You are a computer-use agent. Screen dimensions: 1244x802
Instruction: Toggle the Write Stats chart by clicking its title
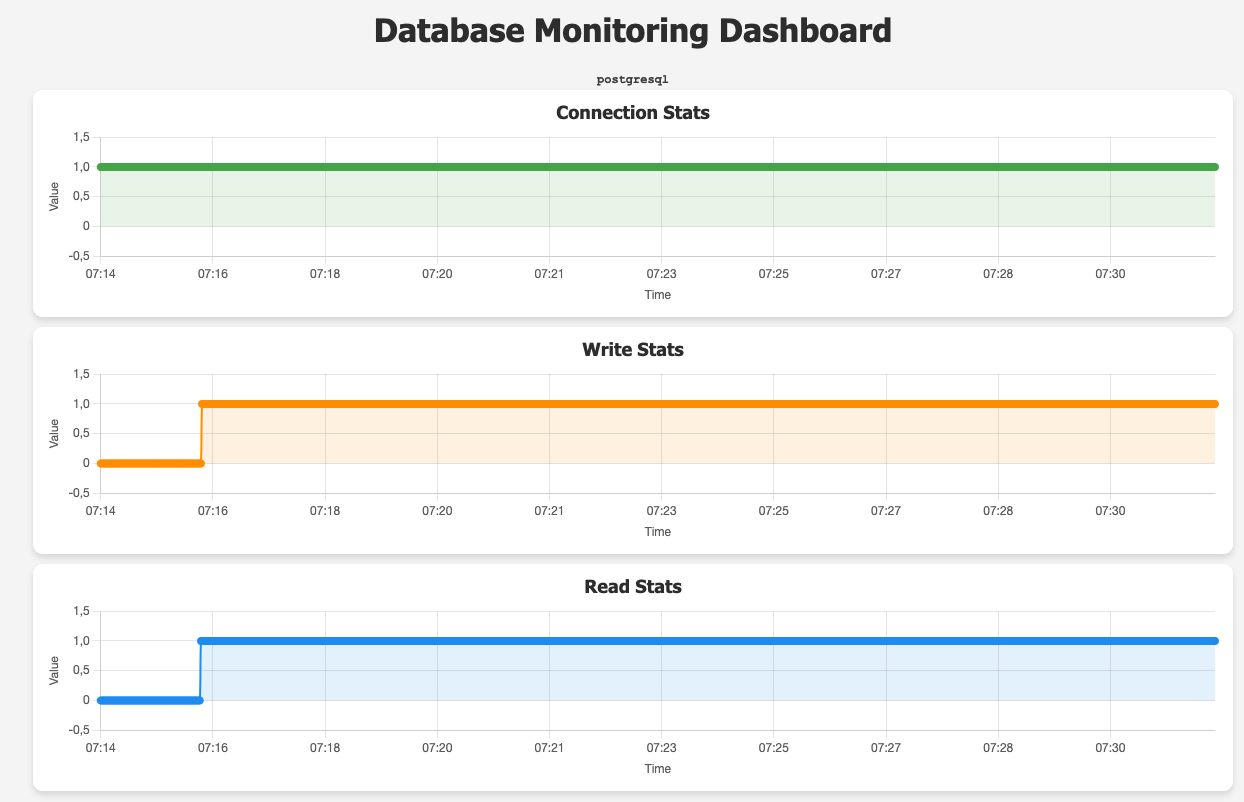(x=632, y=350)
